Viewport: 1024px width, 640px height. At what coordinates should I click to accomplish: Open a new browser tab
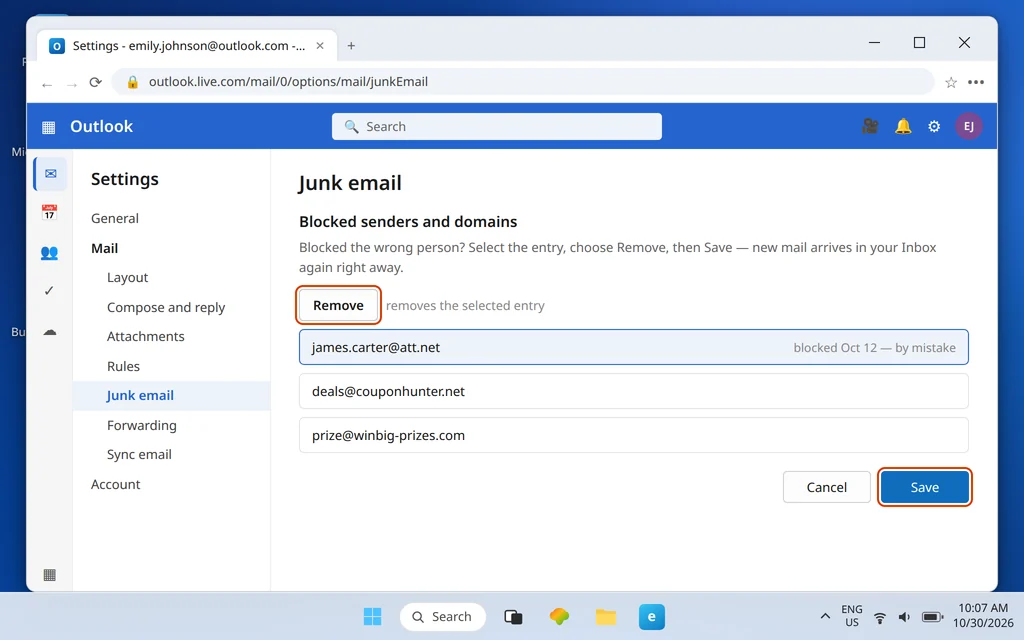[x=351, y=46]
